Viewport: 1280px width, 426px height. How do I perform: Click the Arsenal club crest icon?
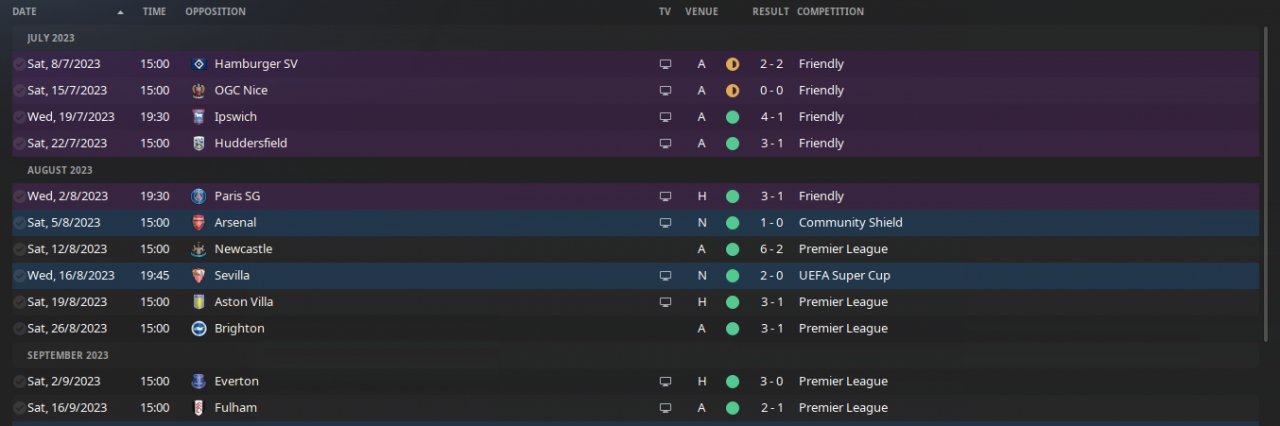click(198, 223)
